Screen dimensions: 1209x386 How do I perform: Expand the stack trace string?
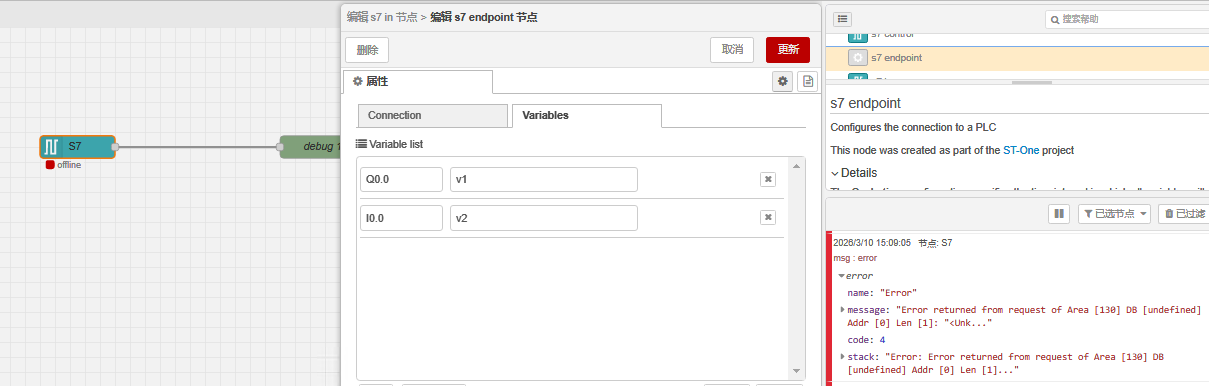point(842,356)
